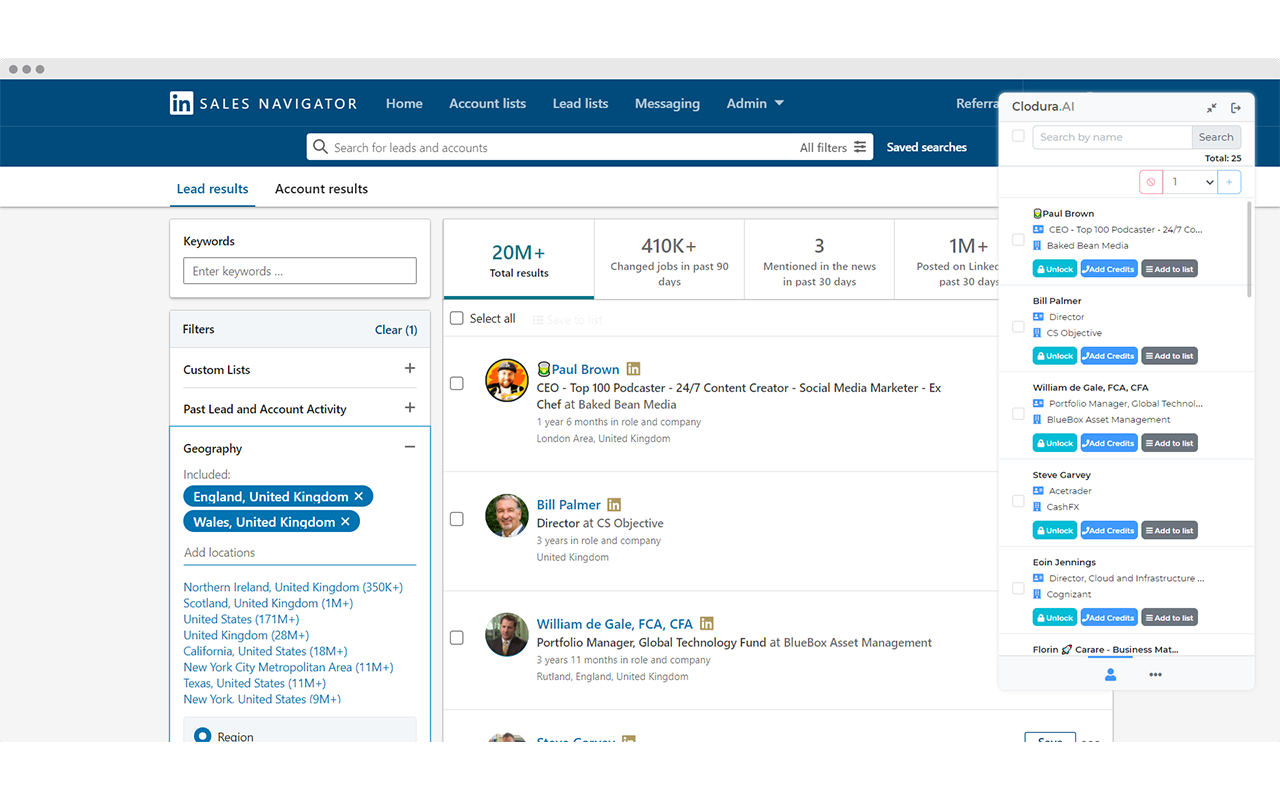Open BlueBox Asset Management company link
This screenshot has width=1280, height=800.
857,642
